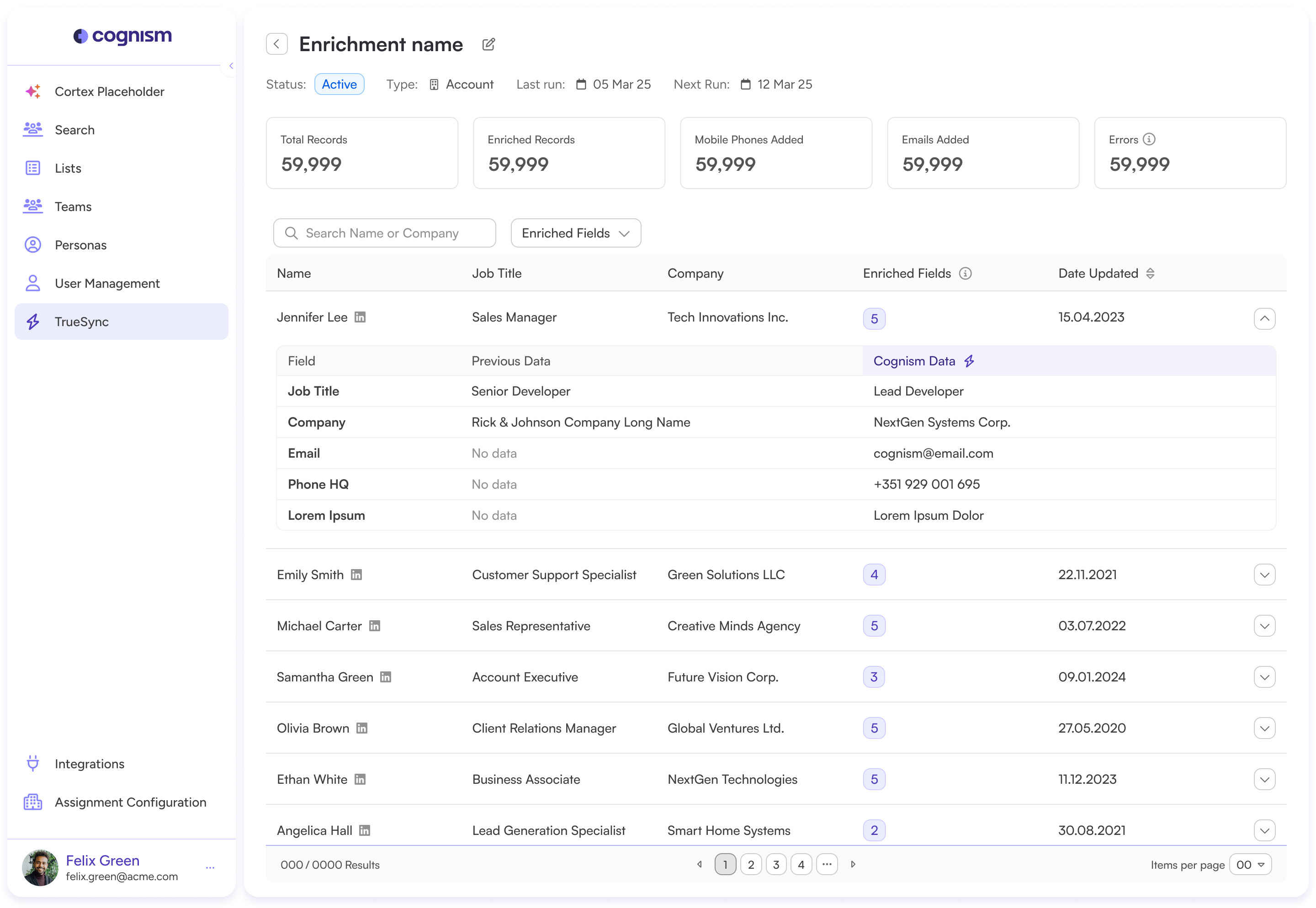The width and height of the screenshot is (1316, 908).
Task: Open the Items per page dropdown
Action: coord(1250,865)
